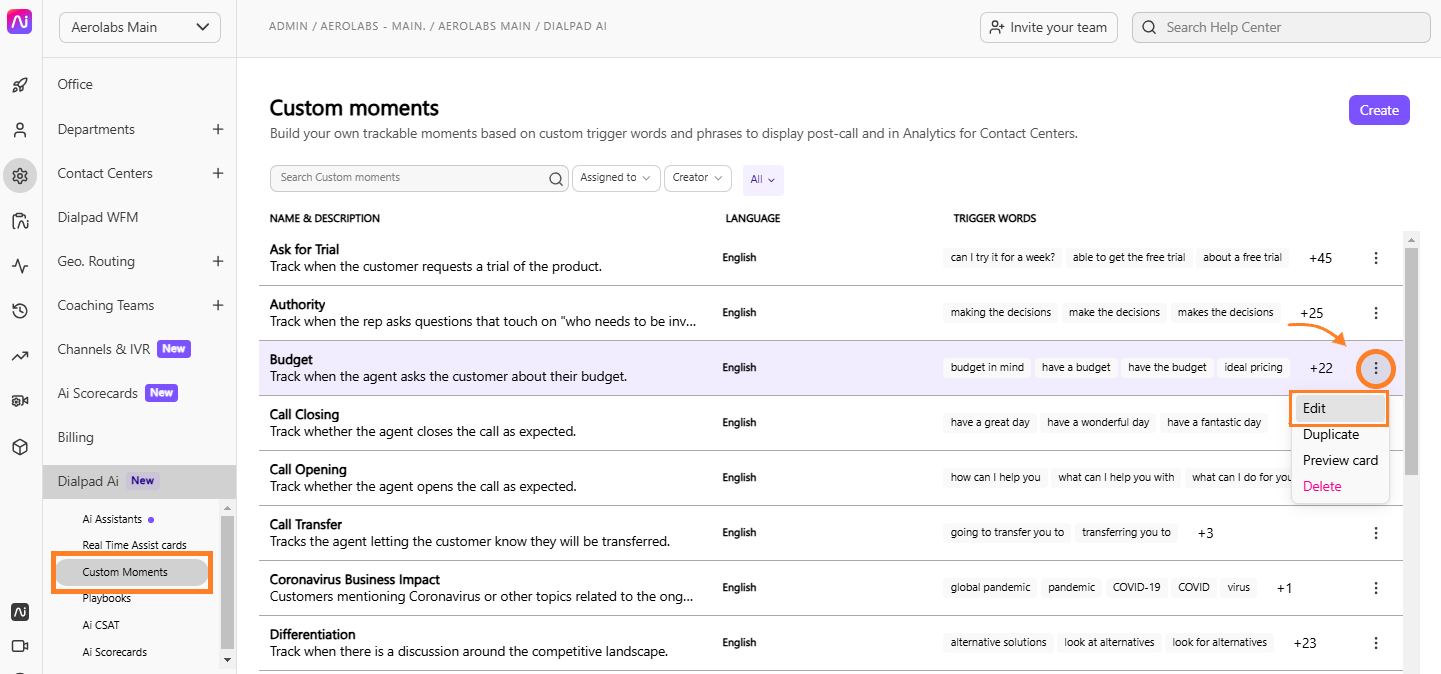
Task: Click the Dialpad Ai logo icon
Action: pyautogui.click(x=19, y=22)
